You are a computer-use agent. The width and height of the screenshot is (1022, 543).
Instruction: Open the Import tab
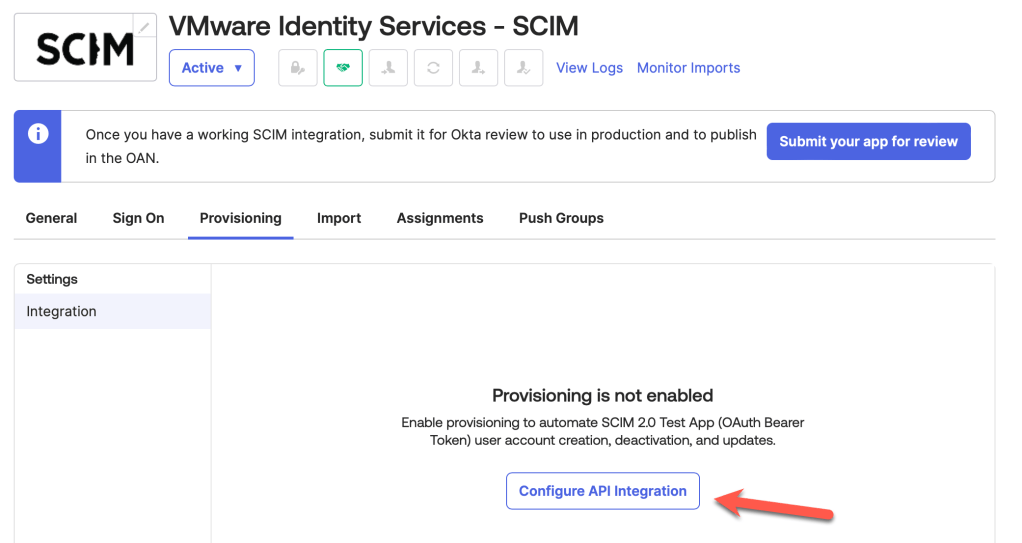click(339, 218)
